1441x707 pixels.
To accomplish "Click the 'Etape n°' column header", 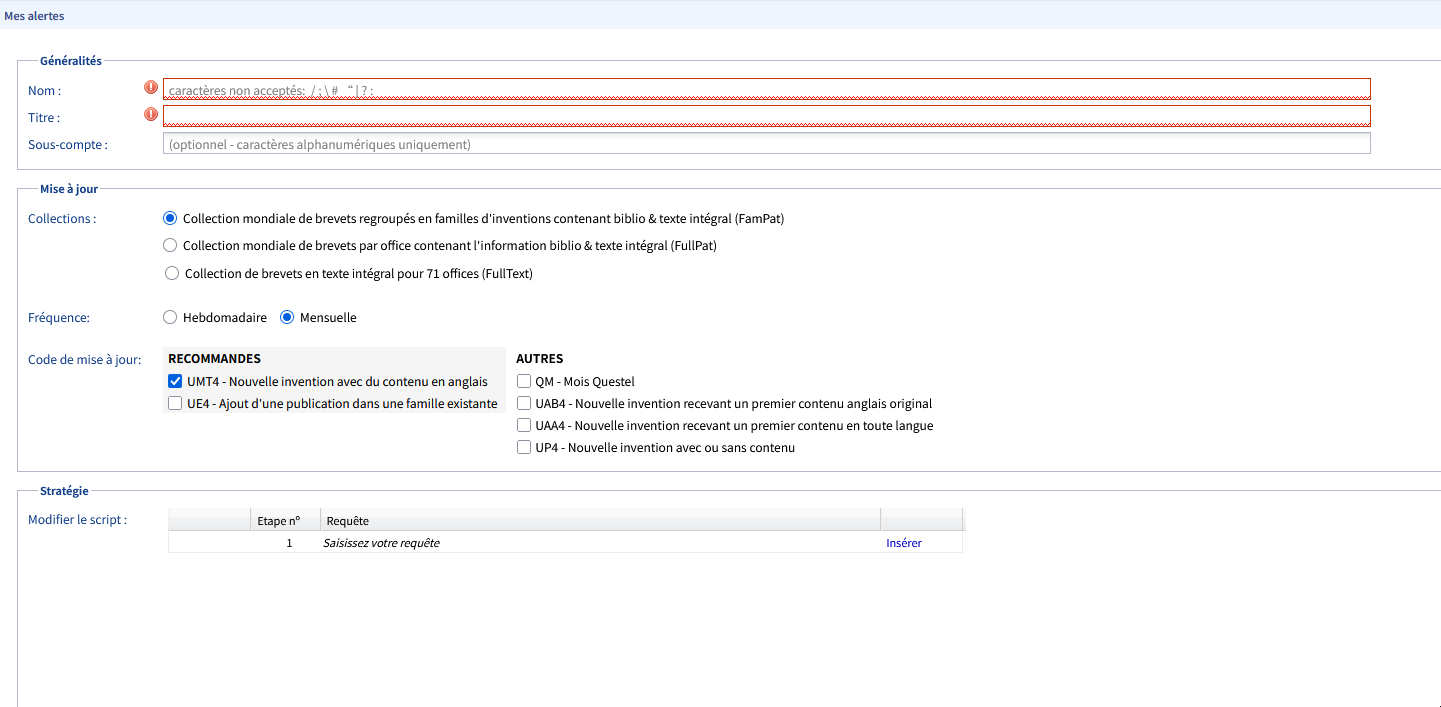I will [x=285, y=520].
